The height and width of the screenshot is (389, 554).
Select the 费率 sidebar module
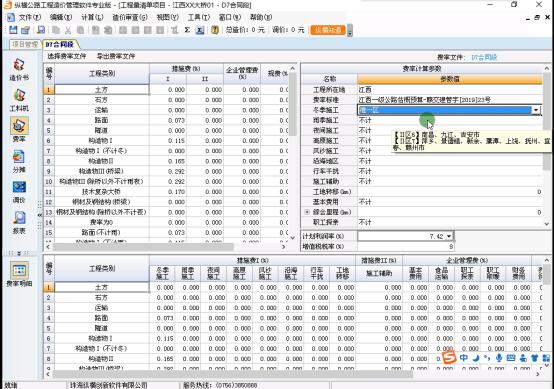point(19,130)
